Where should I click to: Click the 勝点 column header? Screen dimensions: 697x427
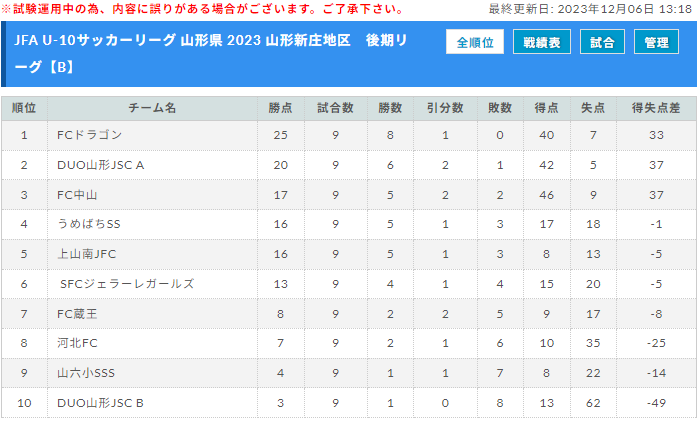(280, 108)
